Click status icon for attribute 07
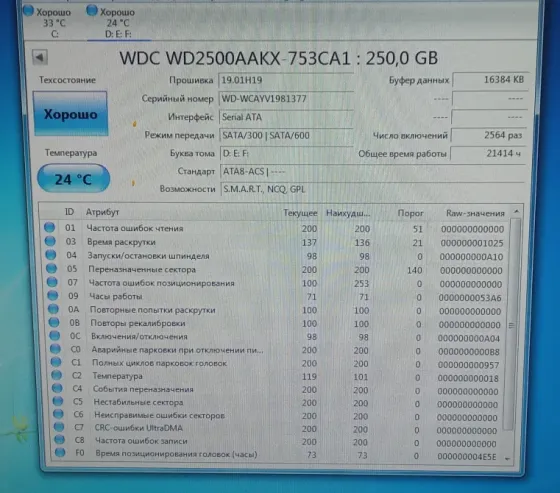This screenshot has height=493, width=560. click(x=52, y=282)
